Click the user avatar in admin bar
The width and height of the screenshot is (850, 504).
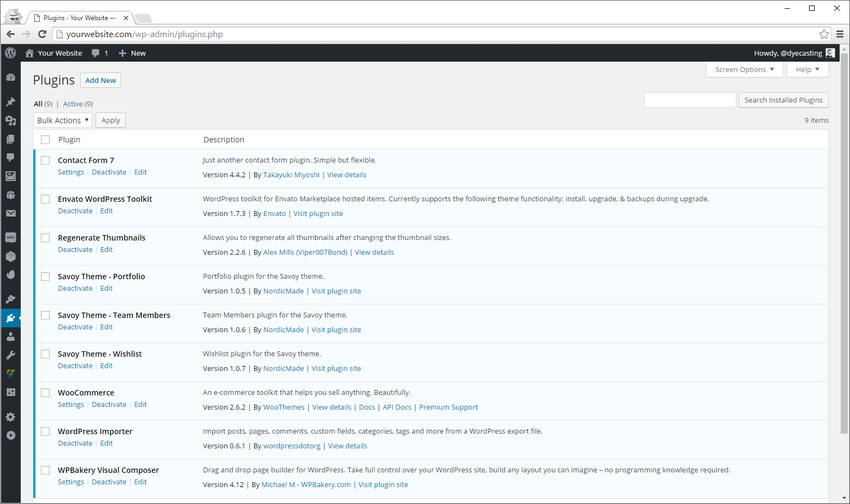click(x=830, y=53)
